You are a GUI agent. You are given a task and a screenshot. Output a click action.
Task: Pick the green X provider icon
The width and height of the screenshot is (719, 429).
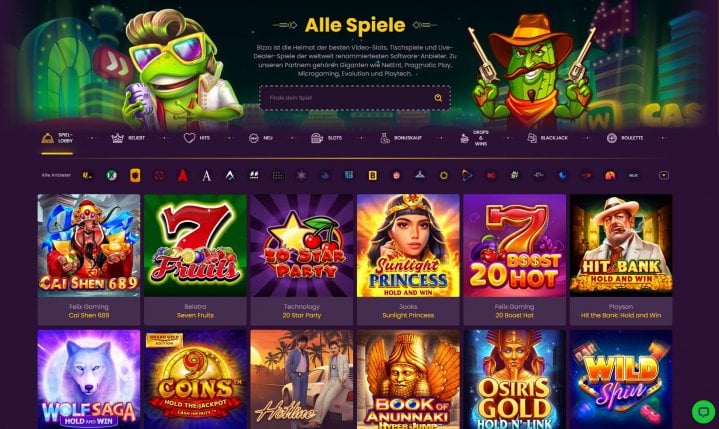coord(111,175)
